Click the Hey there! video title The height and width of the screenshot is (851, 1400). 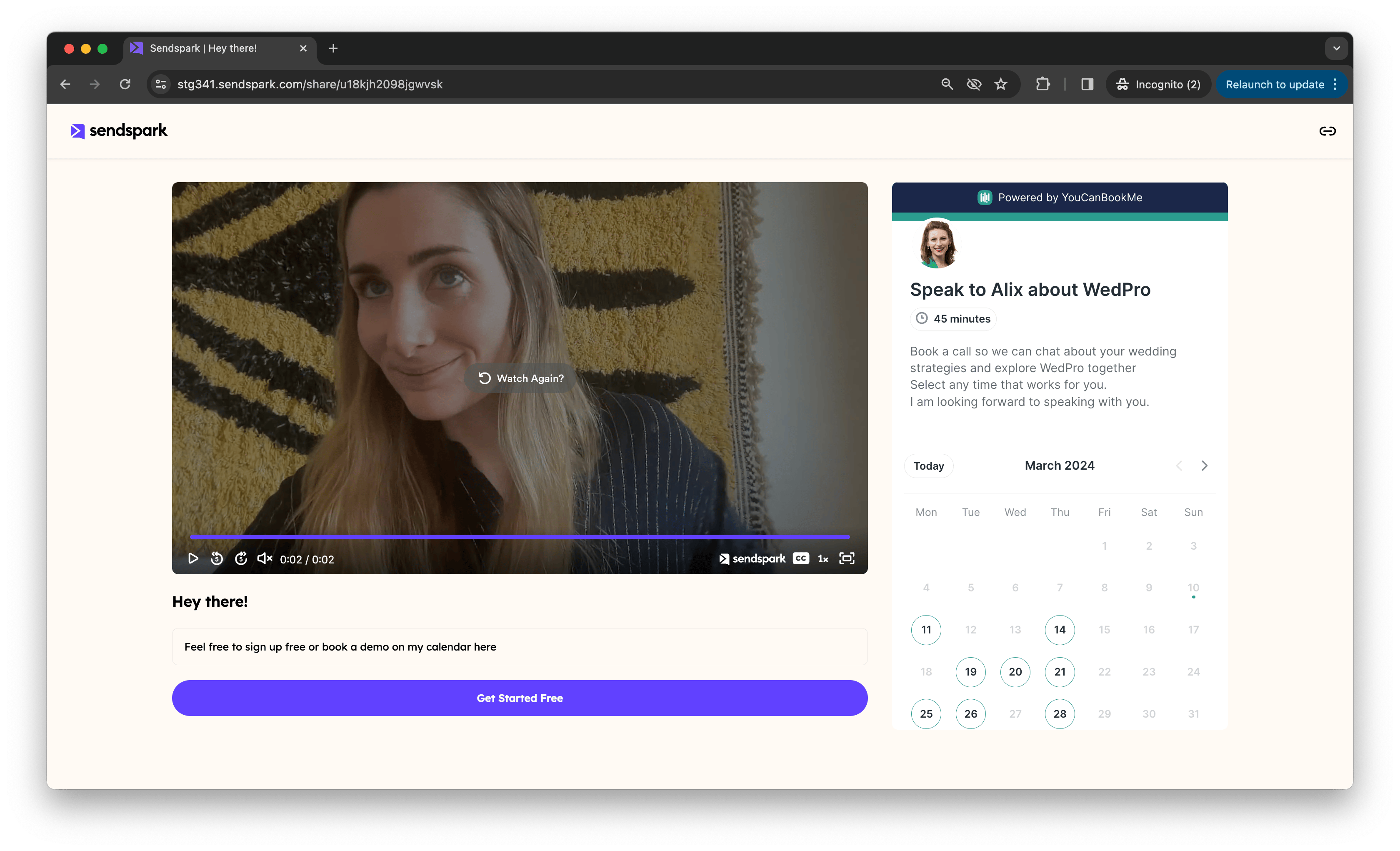[210, 601]
